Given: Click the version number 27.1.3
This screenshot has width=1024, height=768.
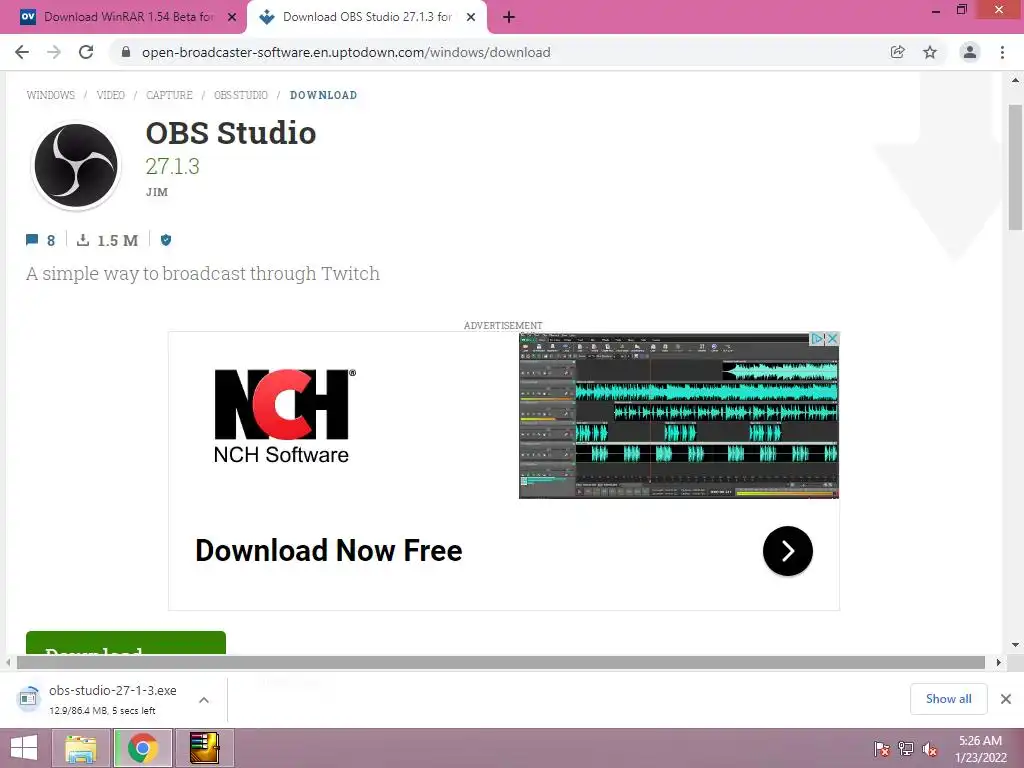Looking at the screenshot, I should (x=172, y=167).
